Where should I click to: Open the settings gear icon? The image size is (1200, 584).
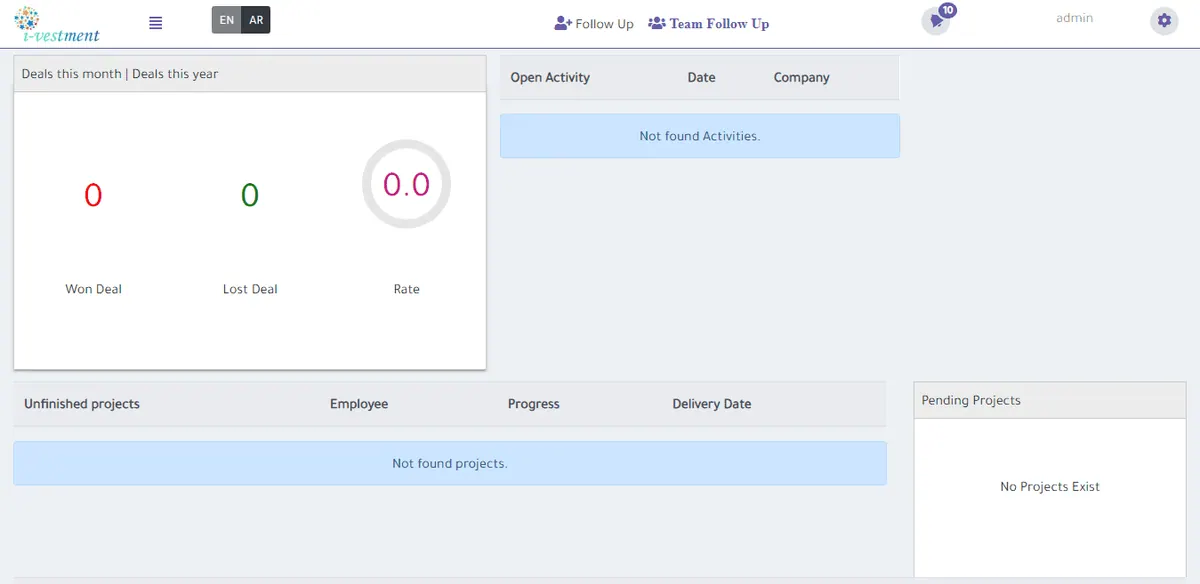point(1164,20)
